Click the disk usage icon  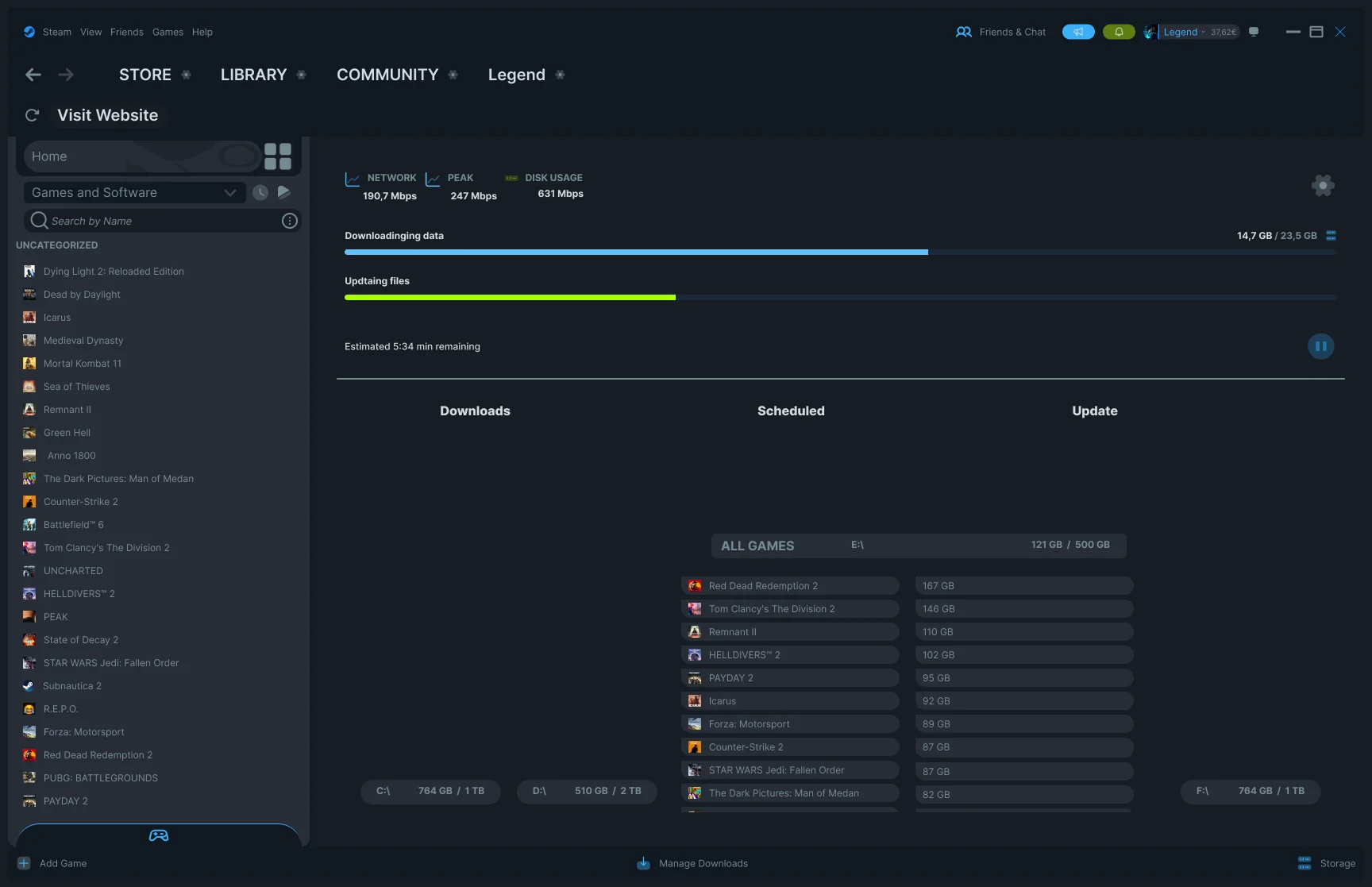[512, 178]
